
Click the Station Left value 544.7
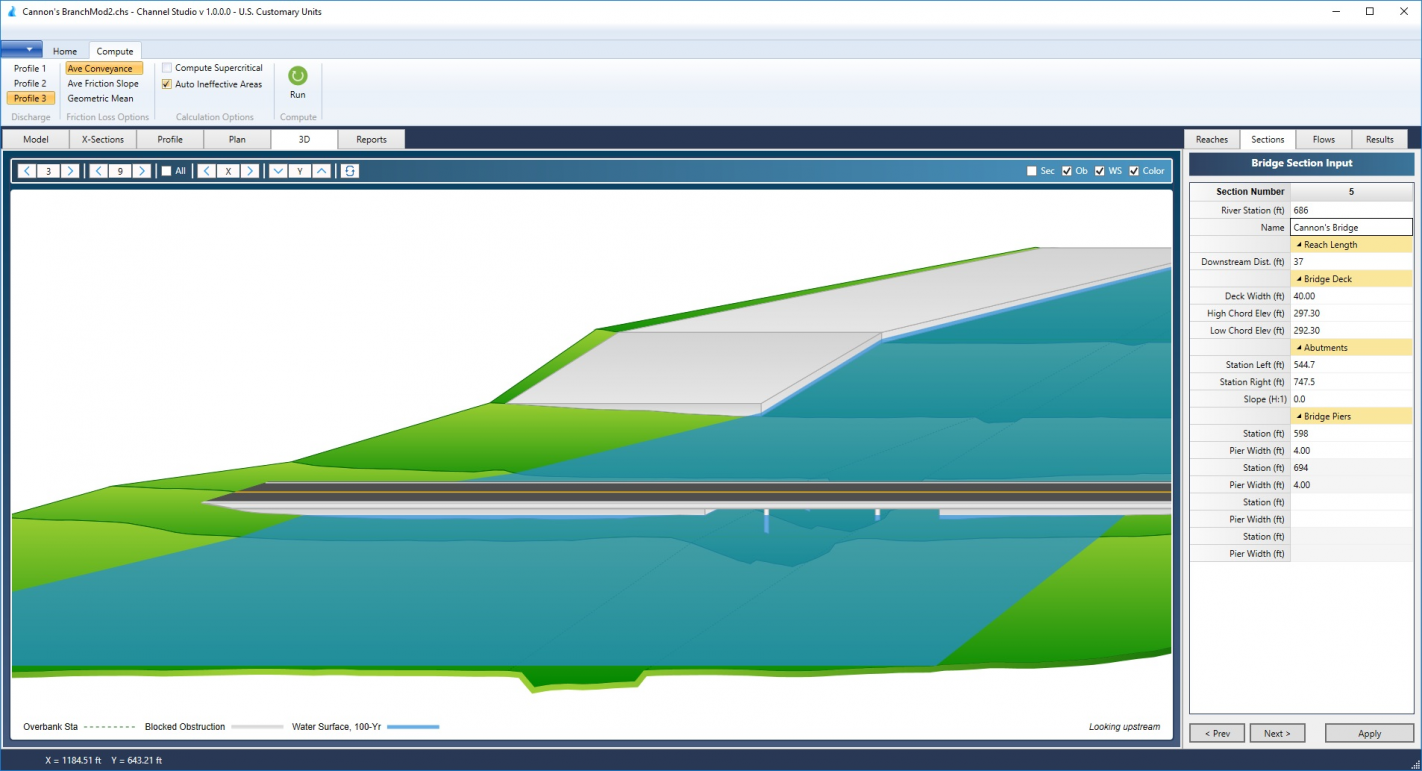[x=1352, y=365]
